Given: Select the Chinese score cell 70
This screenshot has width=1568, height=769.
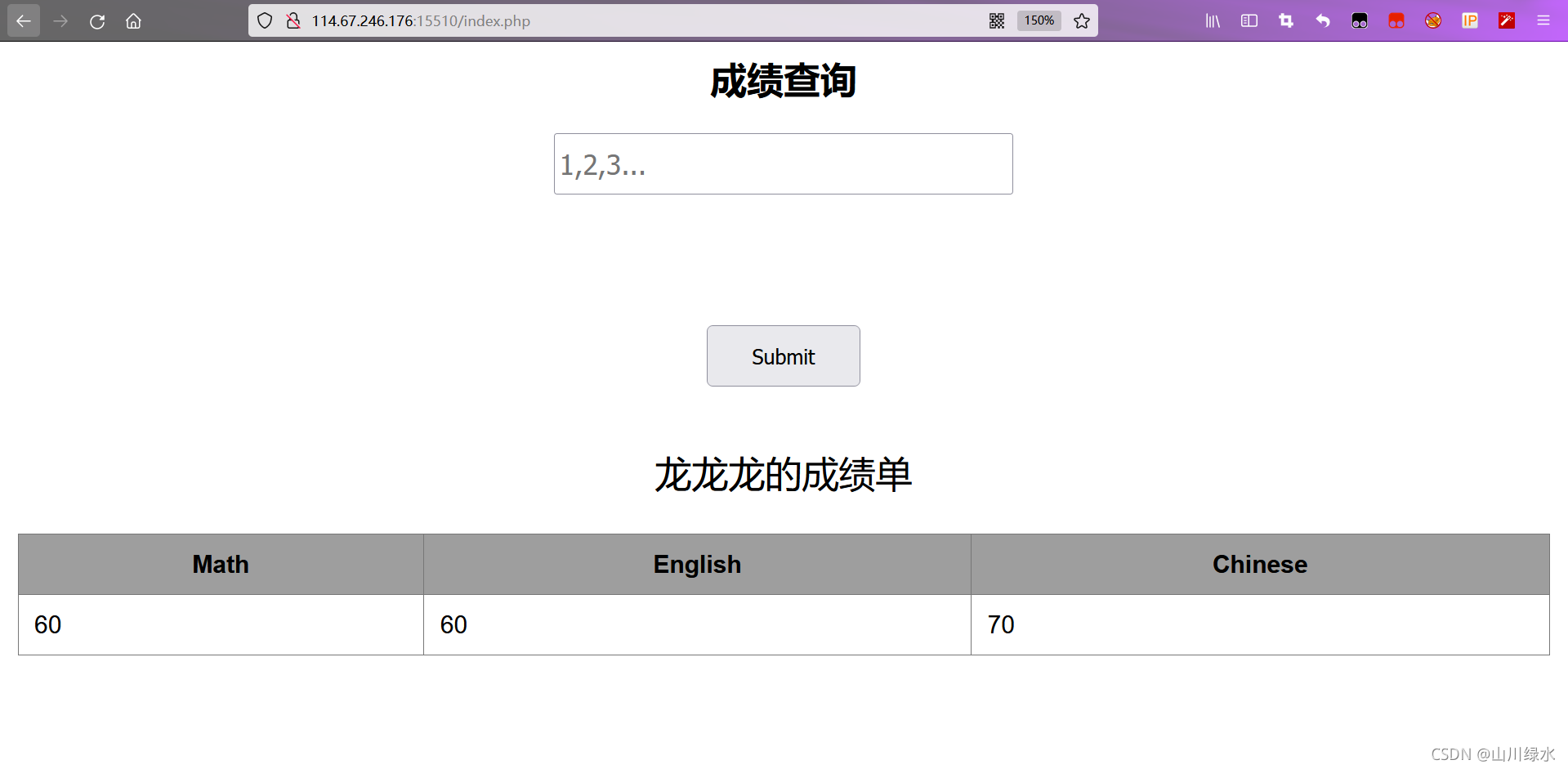Looking at the screenshot, I should point(1260,625).
